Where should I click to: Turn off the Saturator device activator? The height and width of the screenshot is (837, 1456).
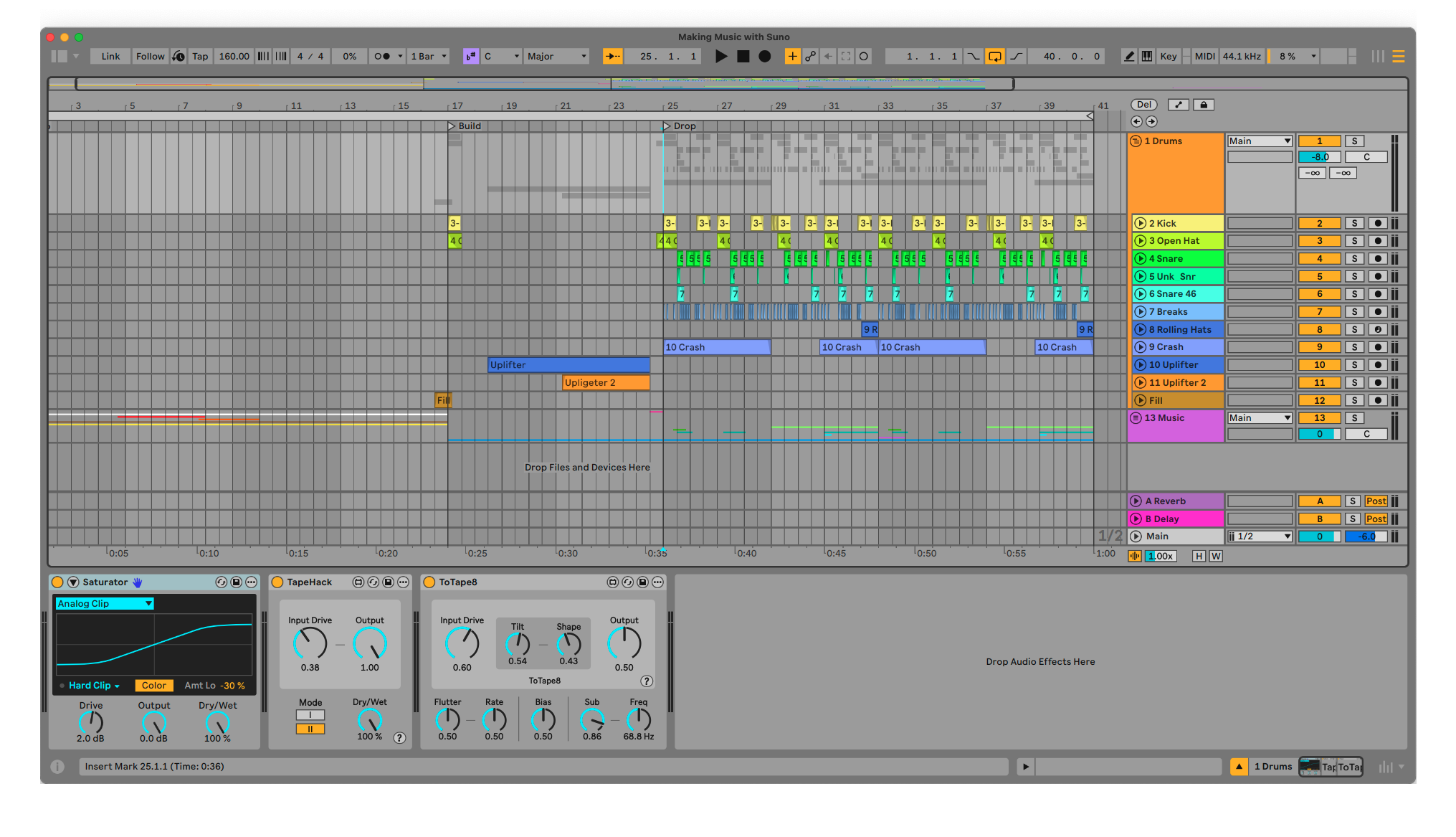click(57, 582)
